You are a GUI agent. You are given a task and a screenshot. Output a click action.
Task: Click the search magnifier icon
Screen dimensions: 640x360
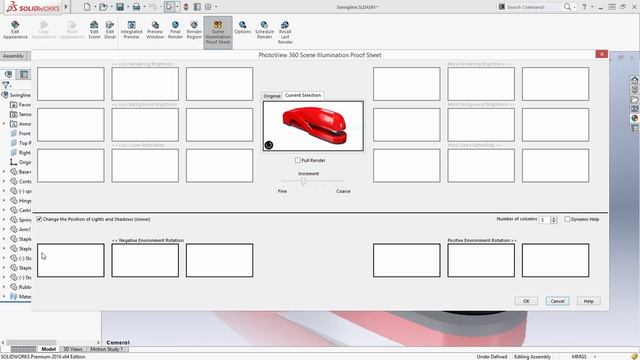pos(567,7)
